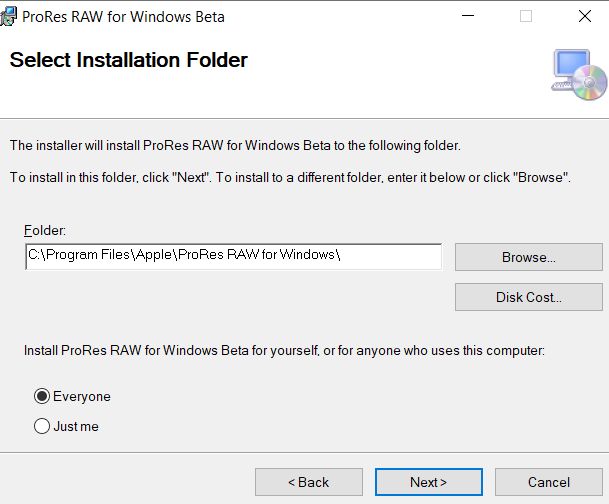The height and width of the screenshot is (504, 609).
Task: Open the Browse... folder dialog
Action: 529,257
